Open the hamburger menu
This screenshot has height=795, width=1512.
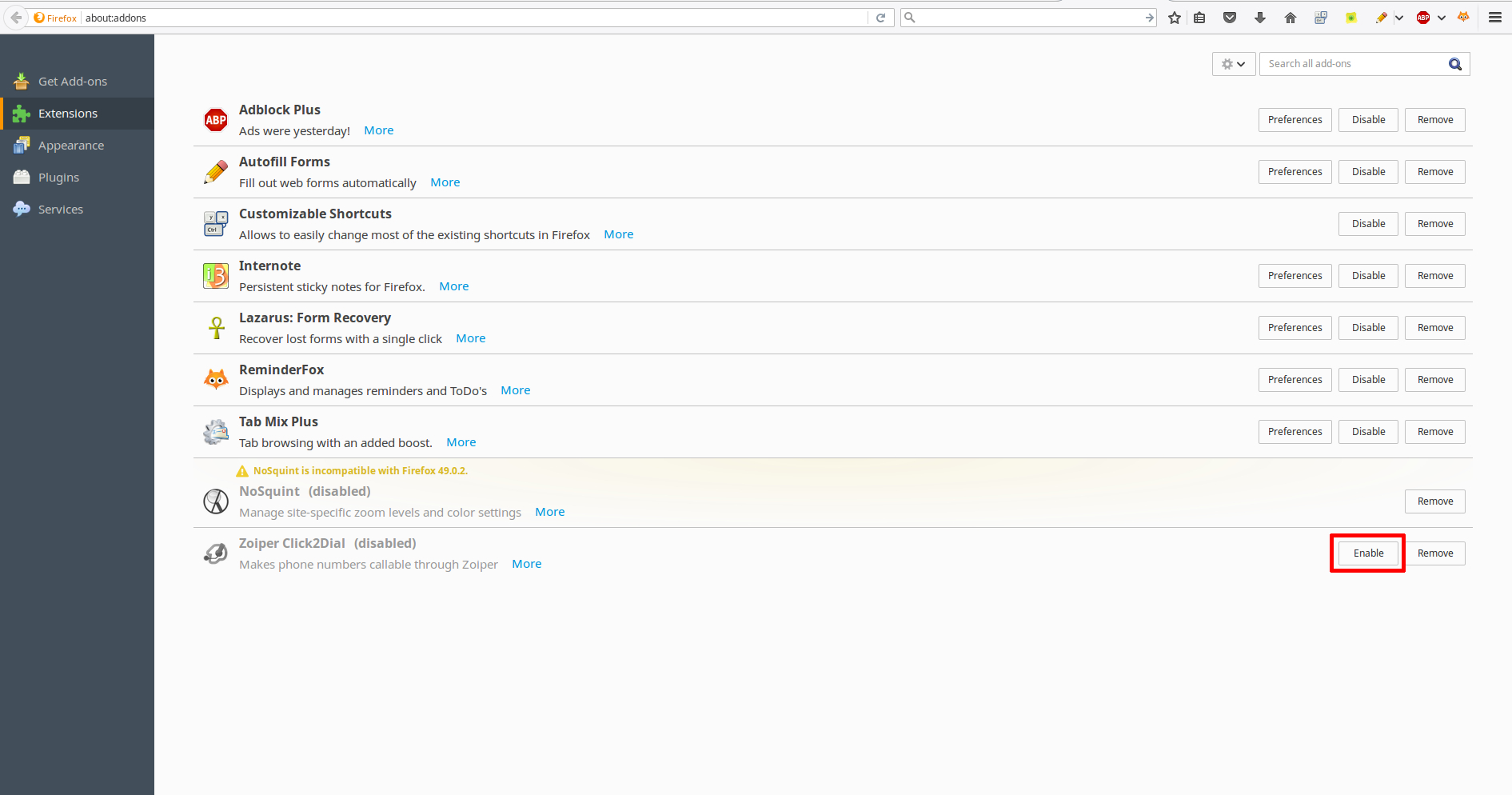1494,18
